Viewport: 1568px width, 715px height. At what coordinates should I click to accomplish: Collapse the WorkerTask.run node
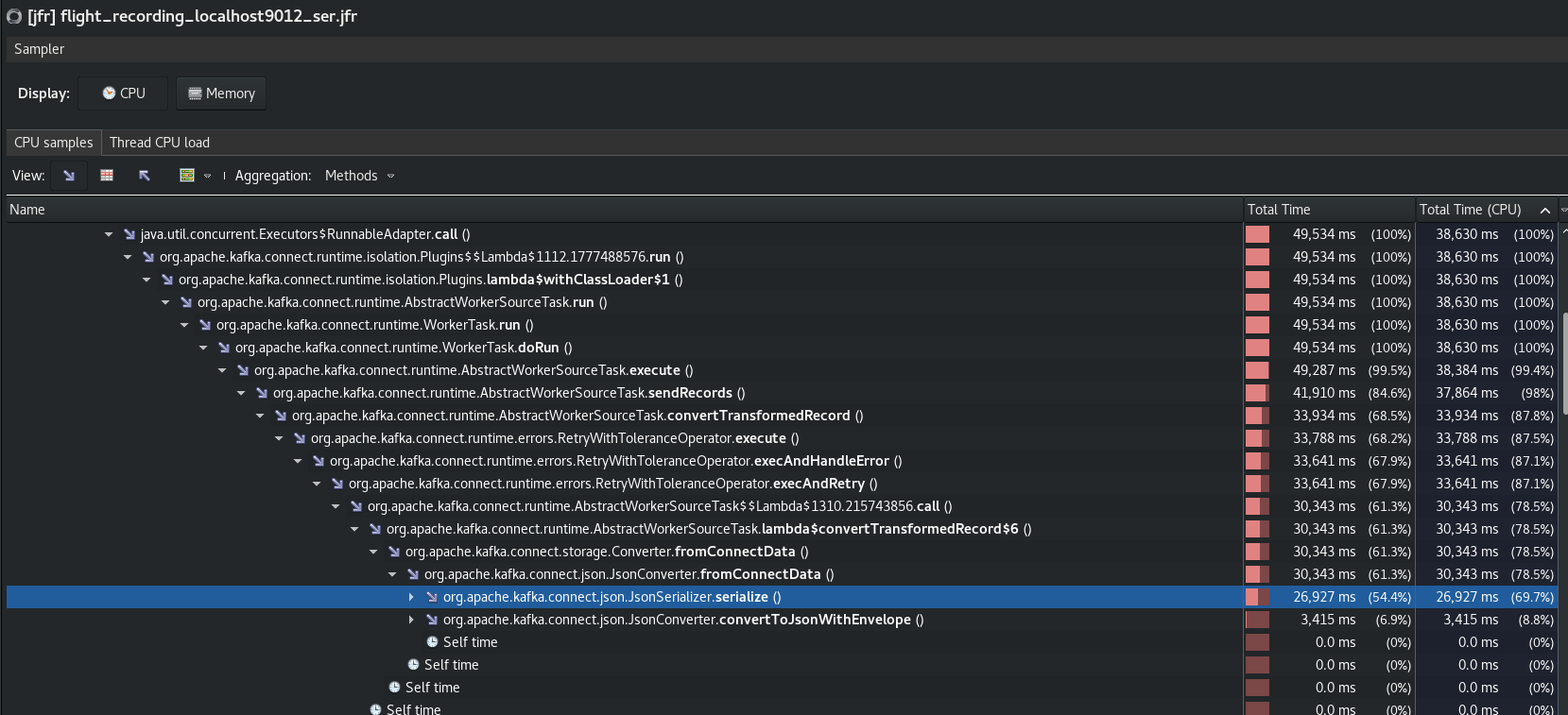click(184, 325)
